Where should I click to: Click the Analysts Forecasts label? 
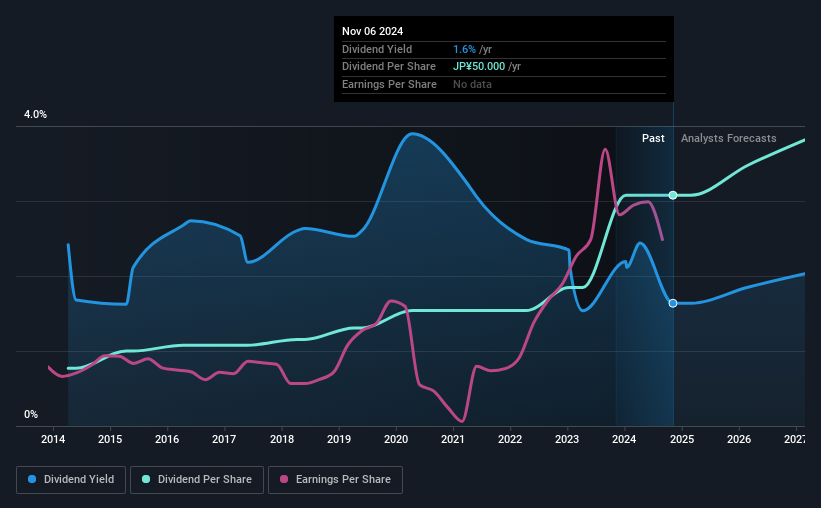point(728,138)
